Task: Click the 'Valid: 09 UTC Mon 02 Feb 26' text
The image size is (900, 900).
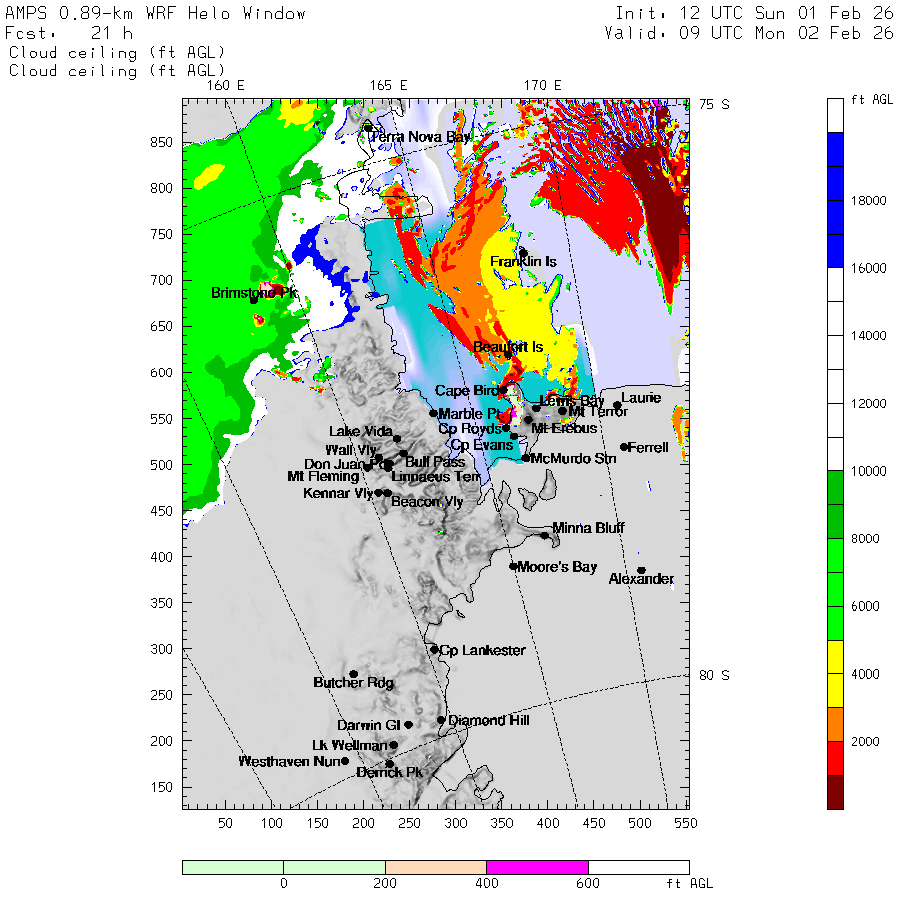Action: (749, 33)
